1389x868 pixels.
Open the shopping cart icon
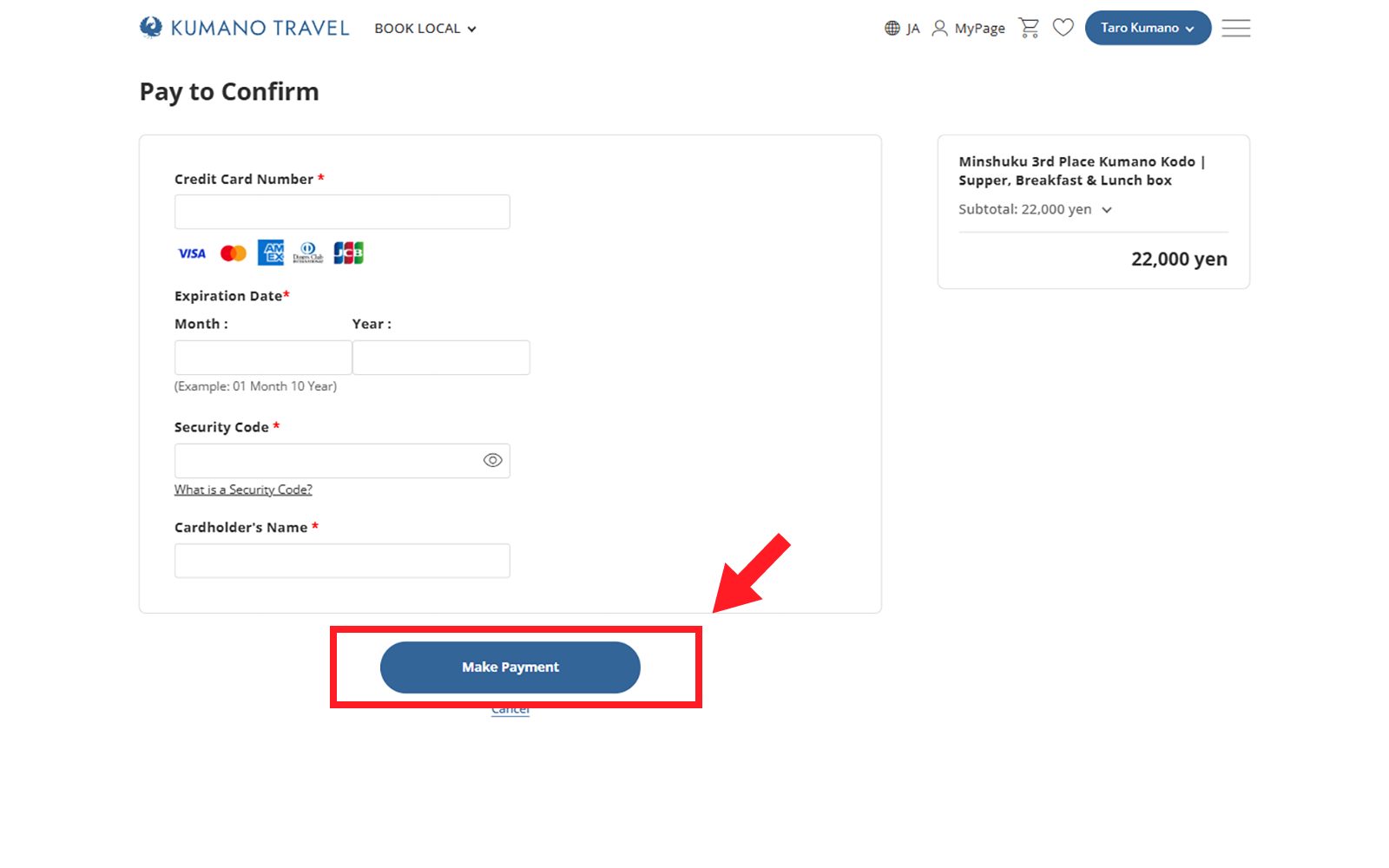[1029, 28]
